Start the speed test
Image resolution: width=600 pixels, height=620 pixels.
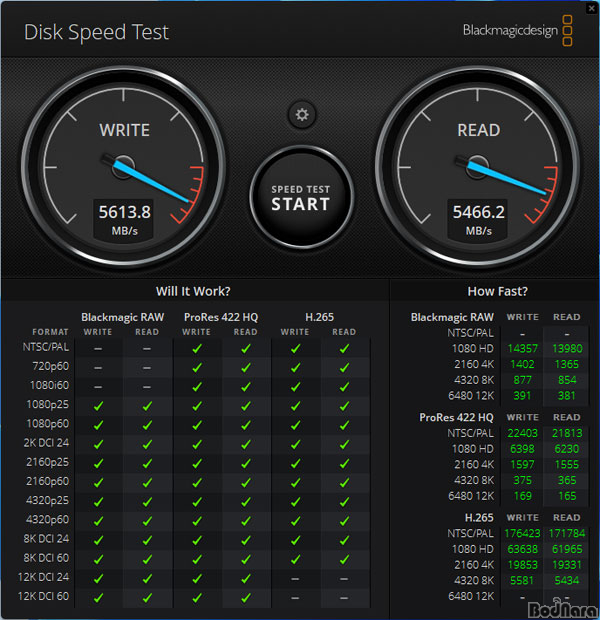301,197
